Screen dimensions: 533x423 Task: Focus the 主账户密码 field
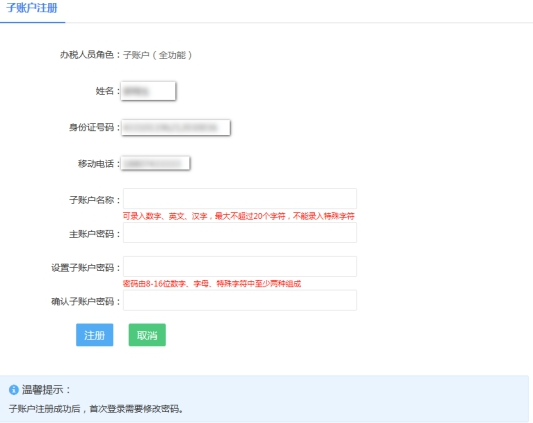[x=240, y=233]
